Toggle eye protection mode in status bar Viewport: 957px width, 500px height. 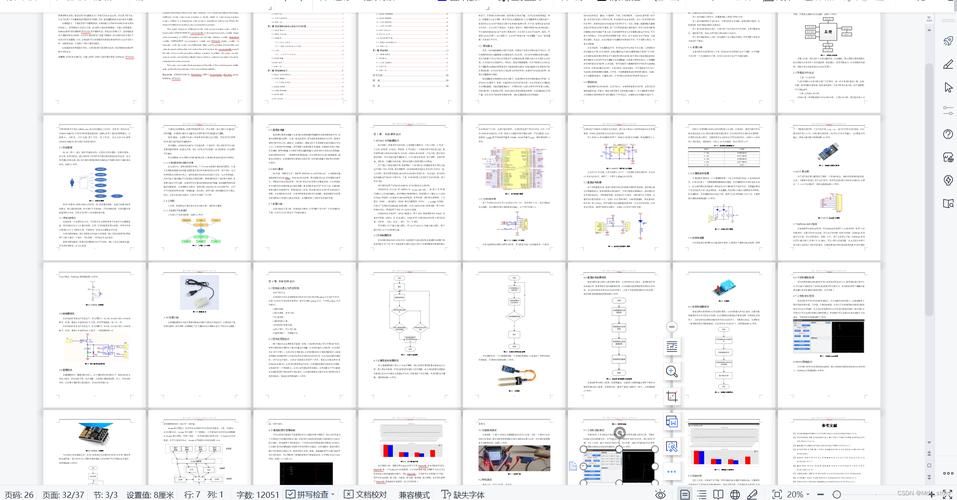660,494
